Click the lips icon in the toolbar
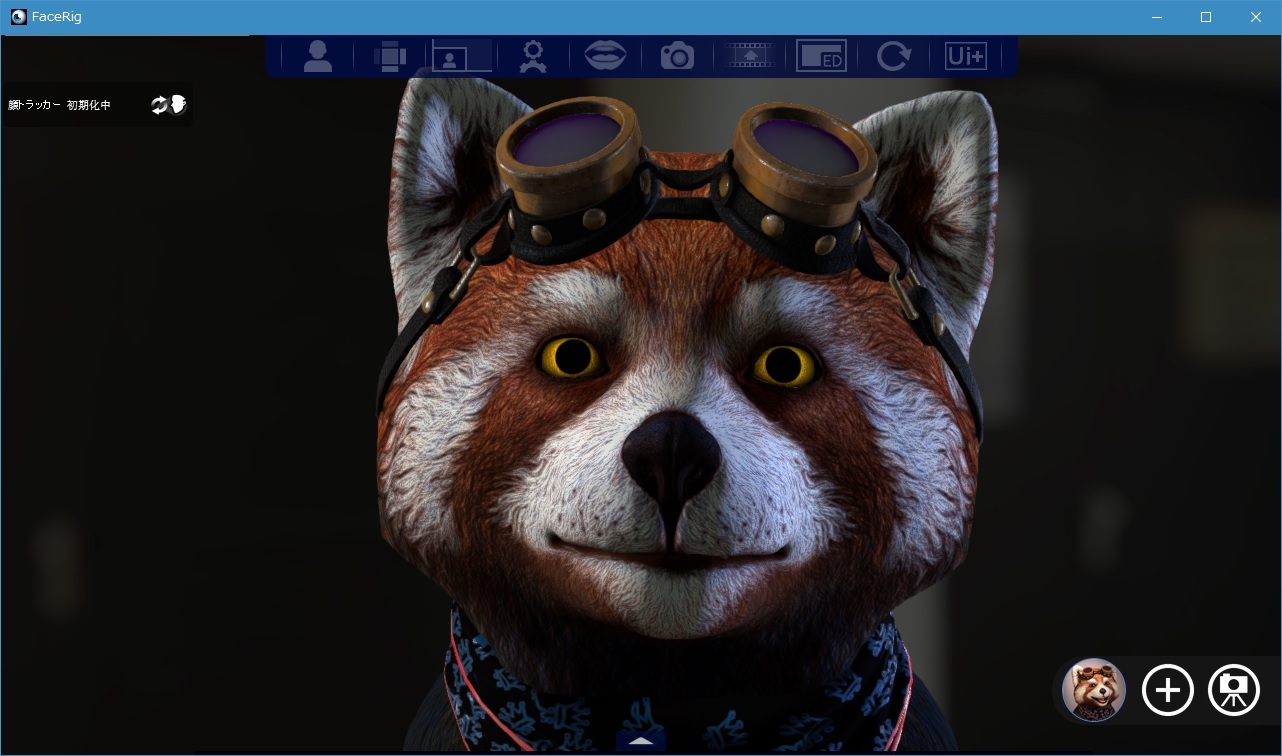The height and width of the screenshot is (756, 1282). tap(605, 55)
